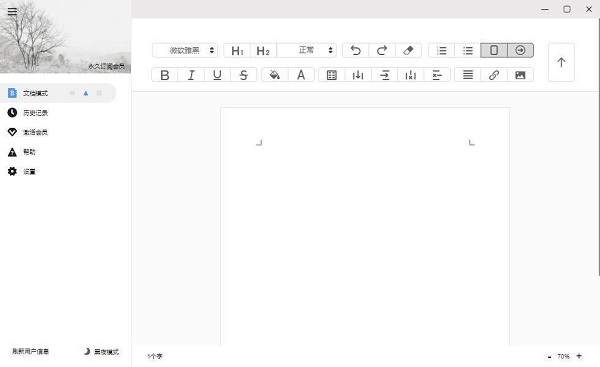The image size is (600, 367).
Task: Select 文档模式 in the sidebar
Action: coord(57,93)
